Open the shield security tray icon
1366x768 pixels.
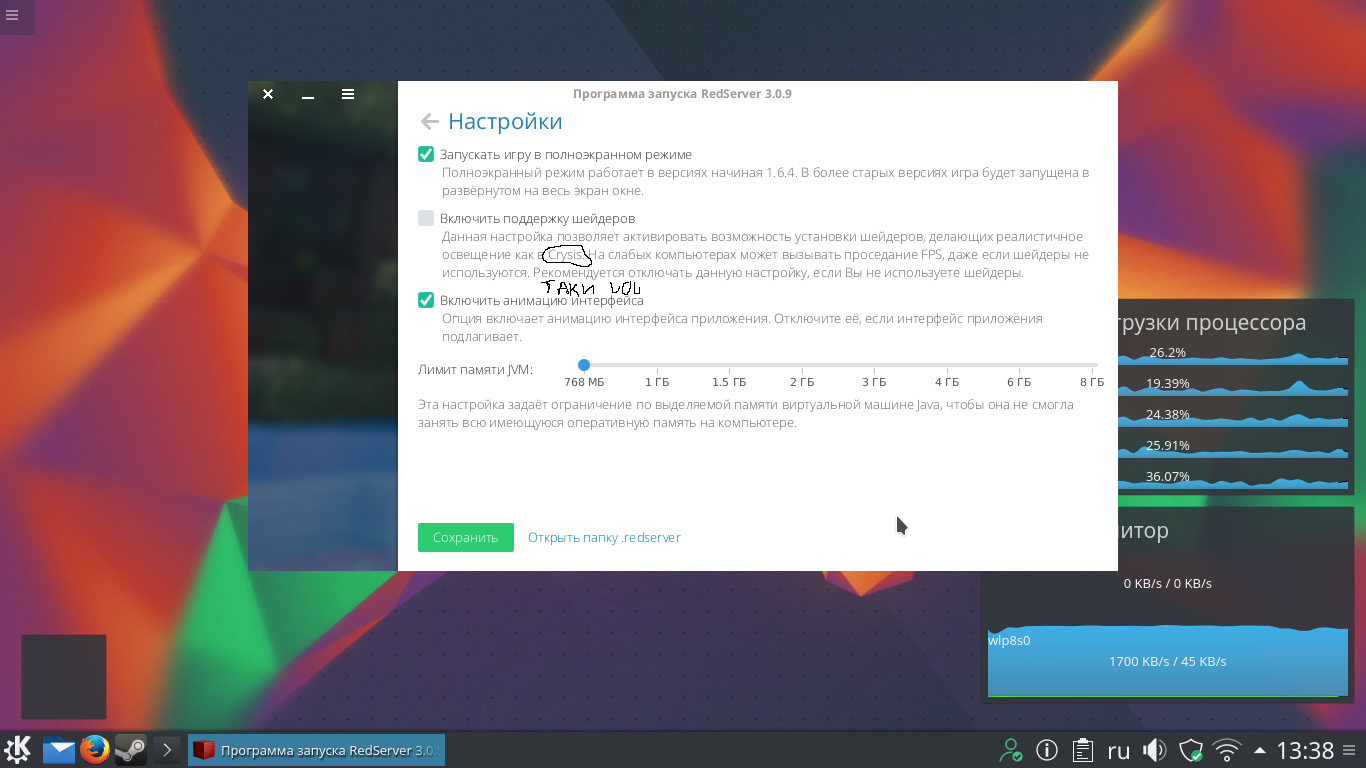1190,750
